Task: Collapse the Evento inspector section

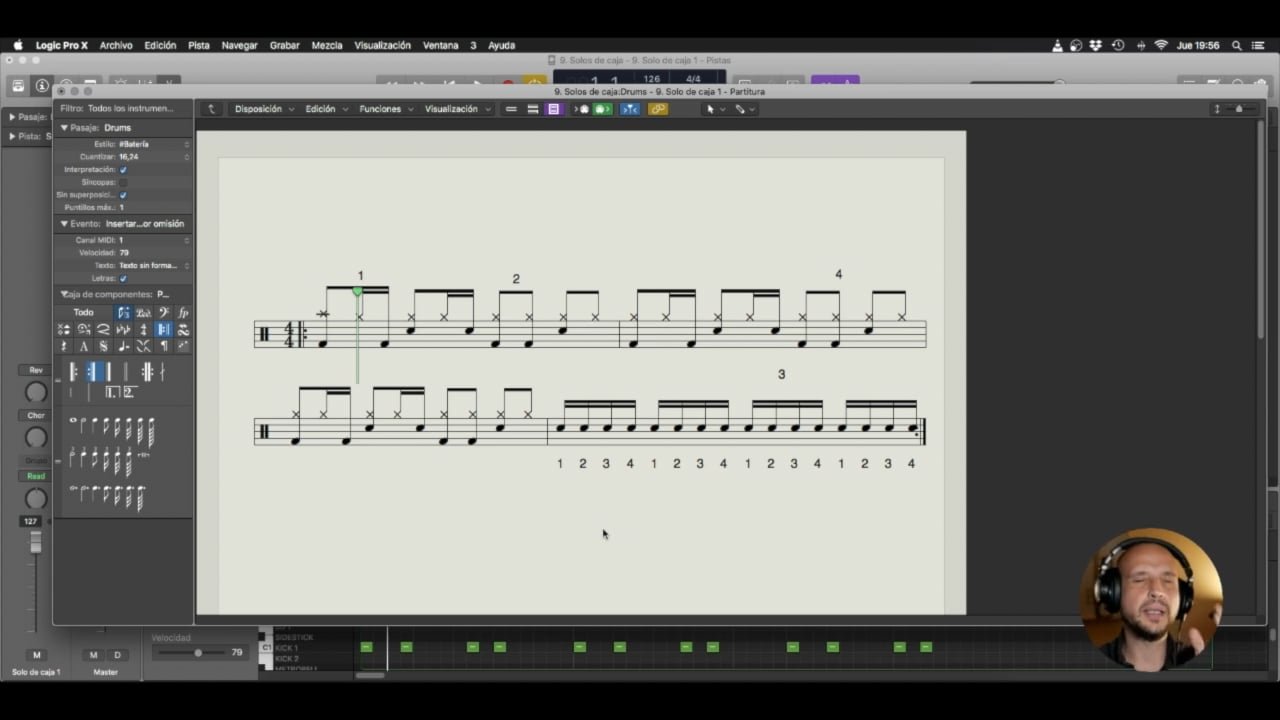Action: click(64, 224)
